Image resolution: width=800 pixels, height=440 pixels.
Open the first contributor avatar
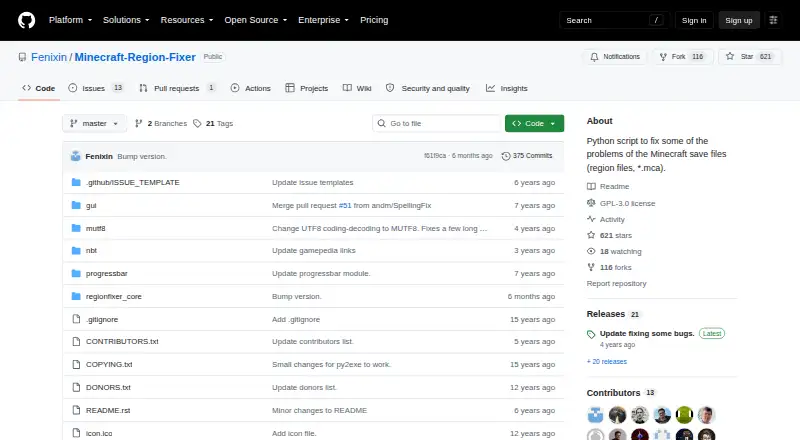point(595,415)
